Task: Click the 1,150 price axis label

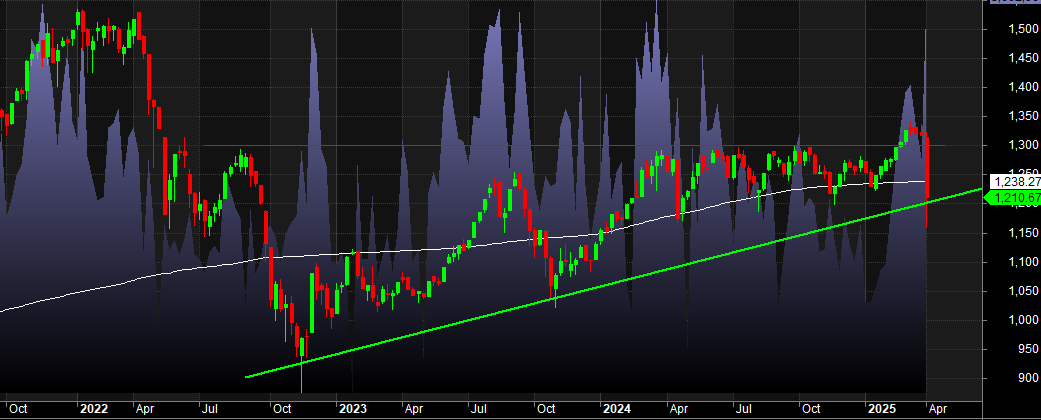Action: tap(1013, 233)
